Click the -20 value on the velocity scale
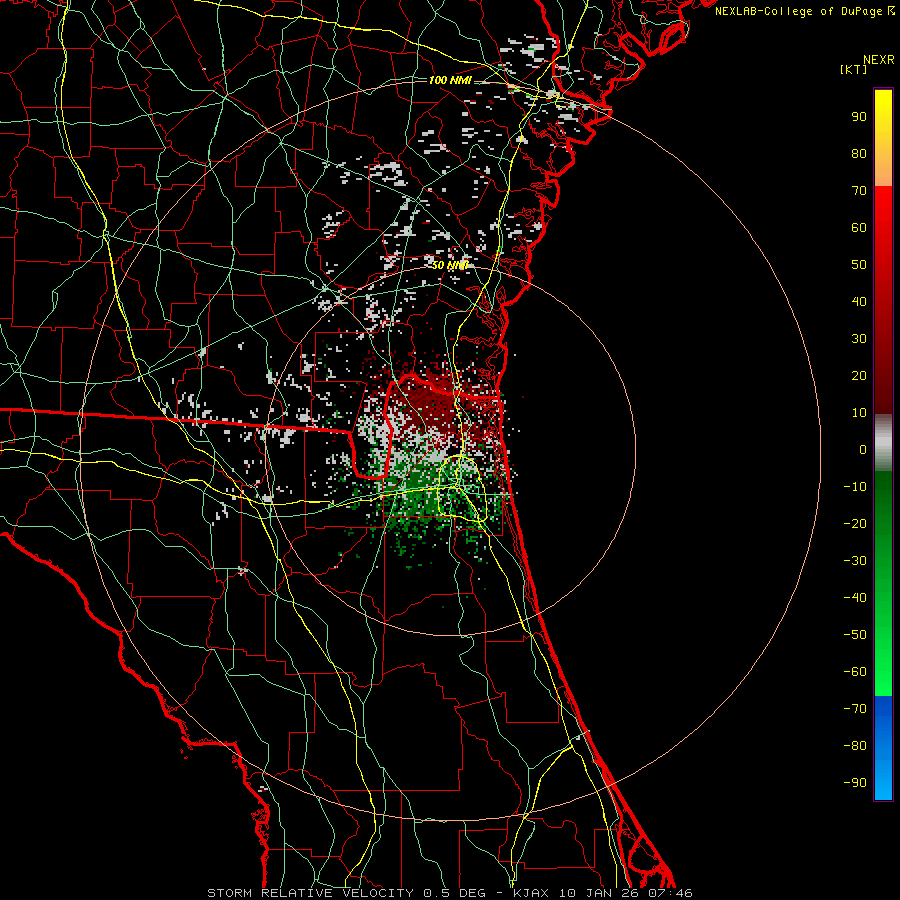This screenshot has height=900, width=900. coord(855,524)
